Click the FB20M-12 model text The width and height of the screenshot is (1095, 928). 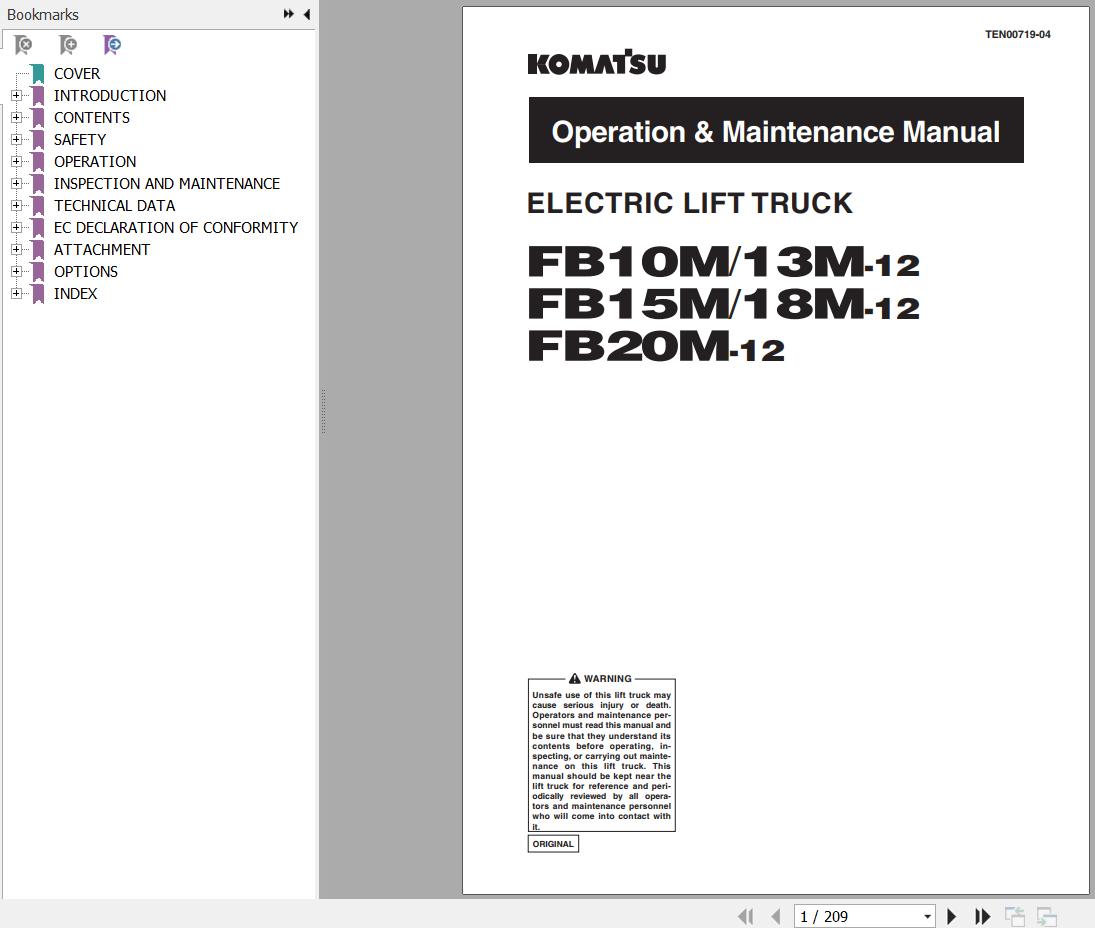[x=656, y=346]
